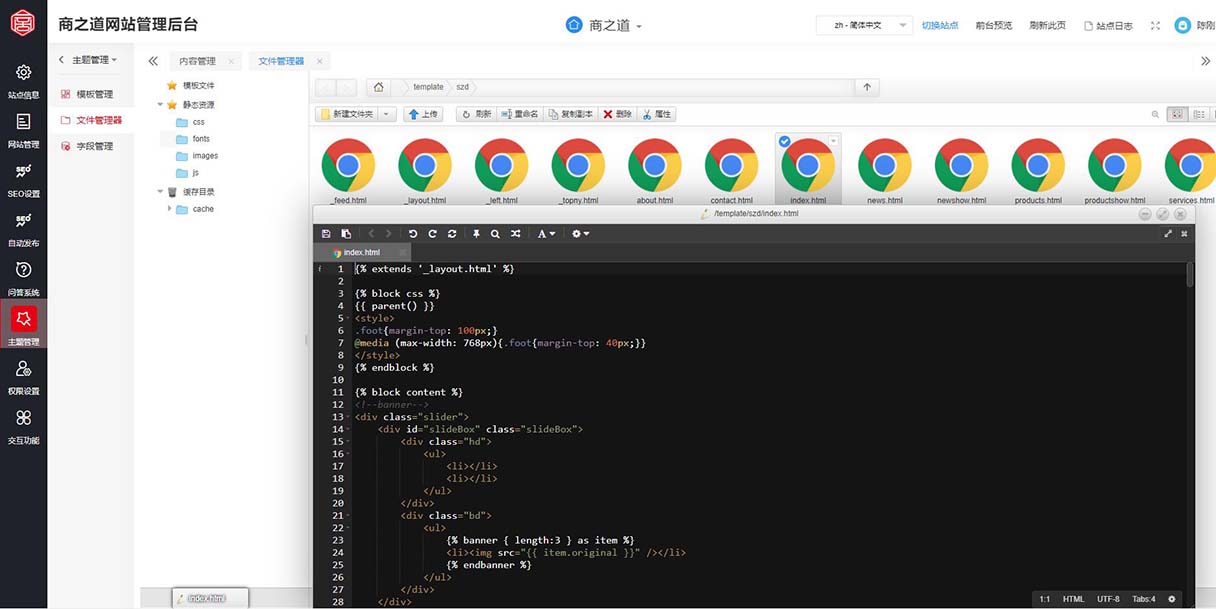Toggle editor fullscreen expand icon
Screen dimensions: 1216x609
pos(1168,233)
